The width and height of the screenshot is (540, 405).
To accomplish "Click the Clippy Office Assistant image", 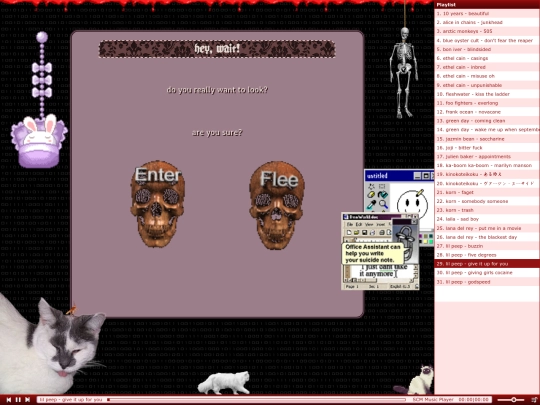I will pyautogui.click(x=405, y=242).
